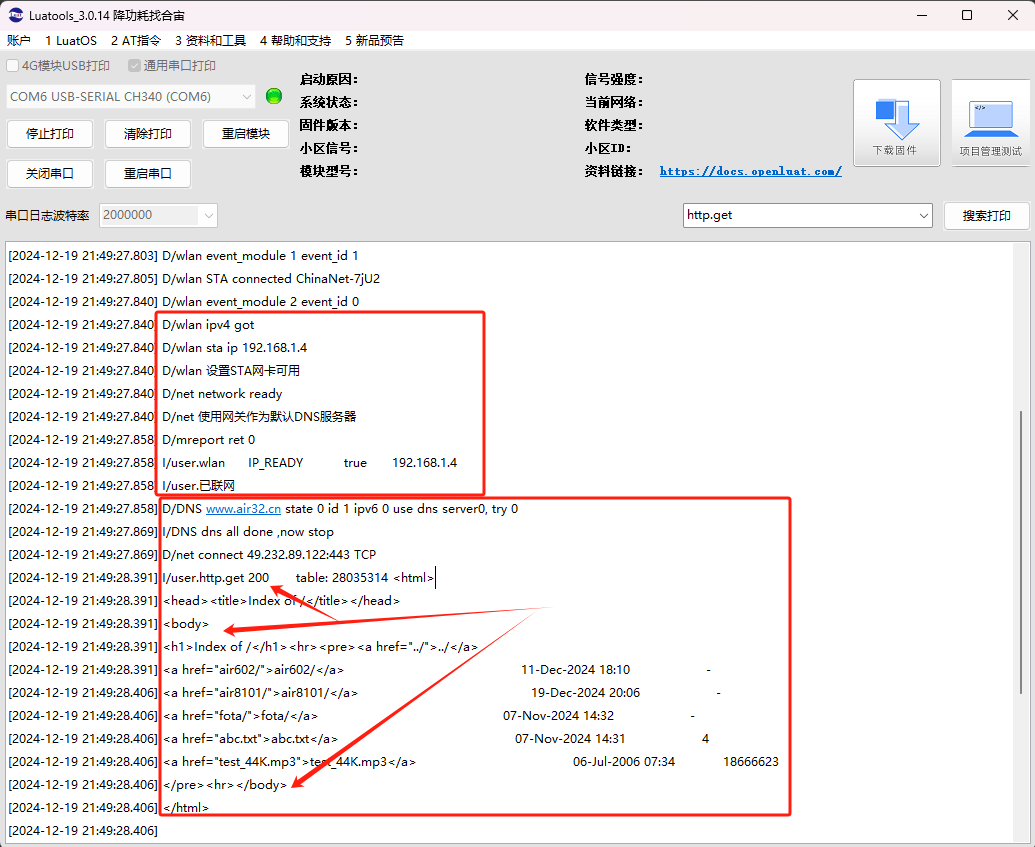Close the Luatools window
The height and width of the screenshot is (847, 1035).
point(1013,15)
